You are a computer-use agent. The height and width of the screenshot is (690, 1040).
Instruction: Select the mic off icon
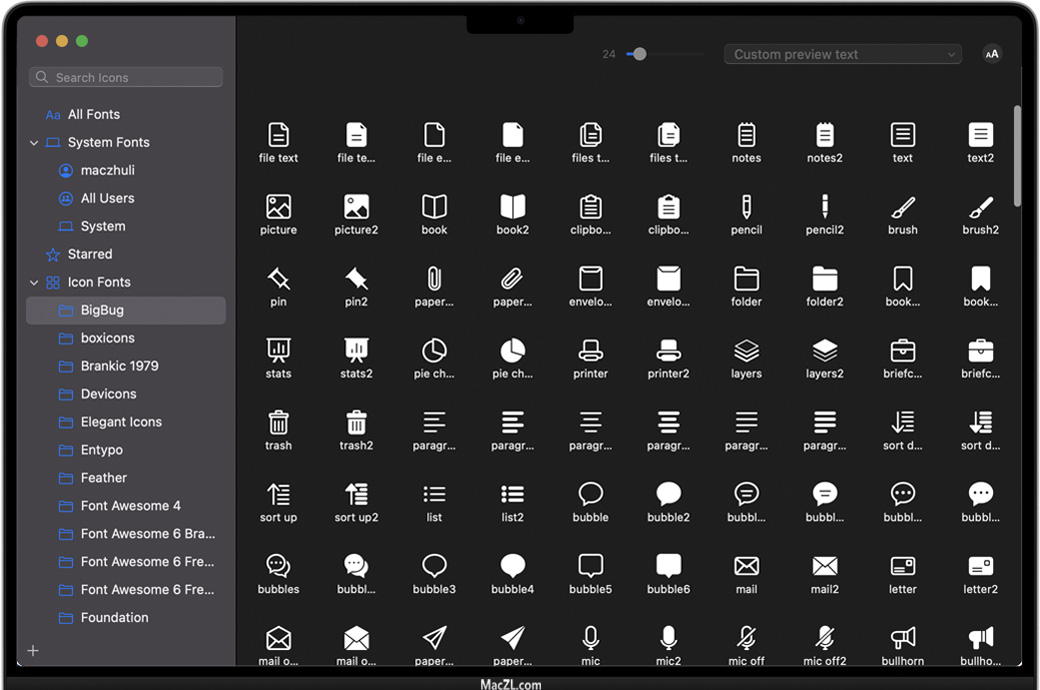pos(746,637)
